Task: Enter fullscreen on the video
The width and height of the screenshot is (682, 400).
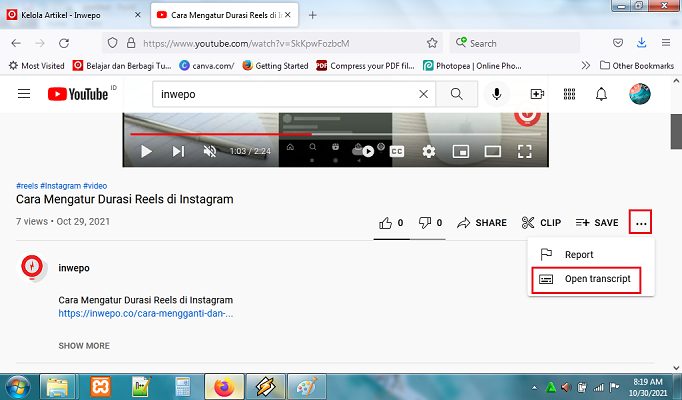Action: (x=525, y=151)
